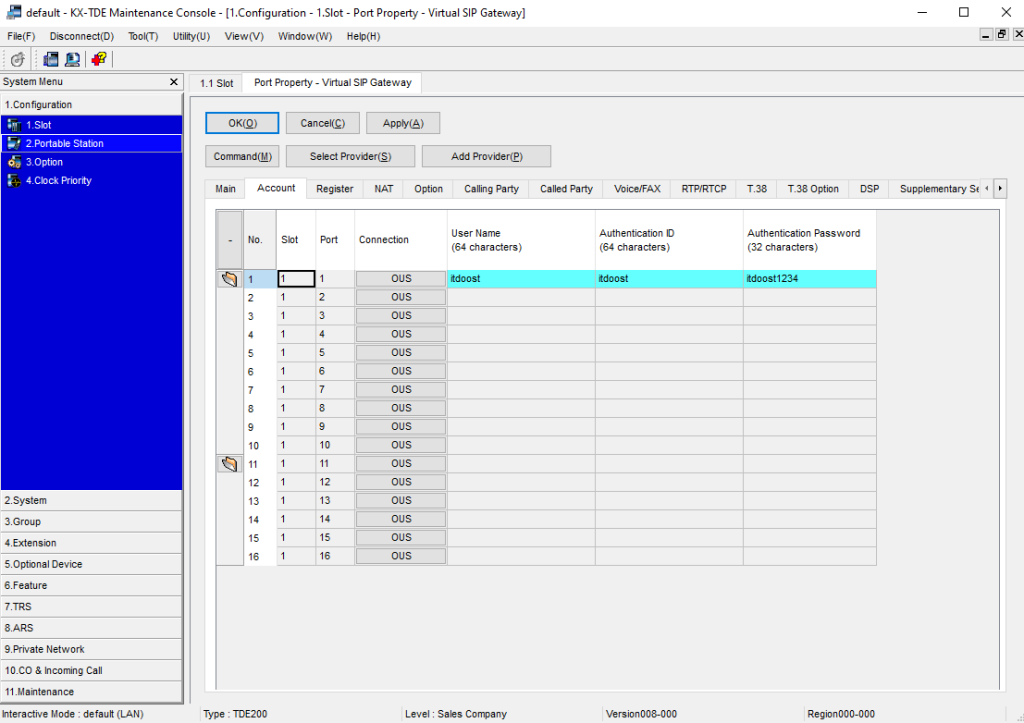
Task: Expand the 4.Extension menu section
Action: pyautogui.click(x=91, y=543)
